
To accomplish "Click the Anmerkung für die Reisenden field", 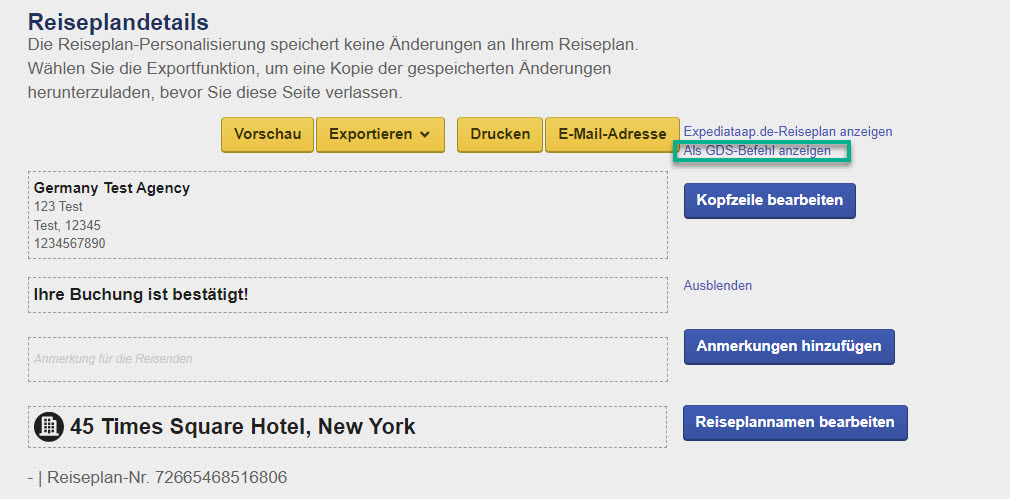I will tap(348, 359).
